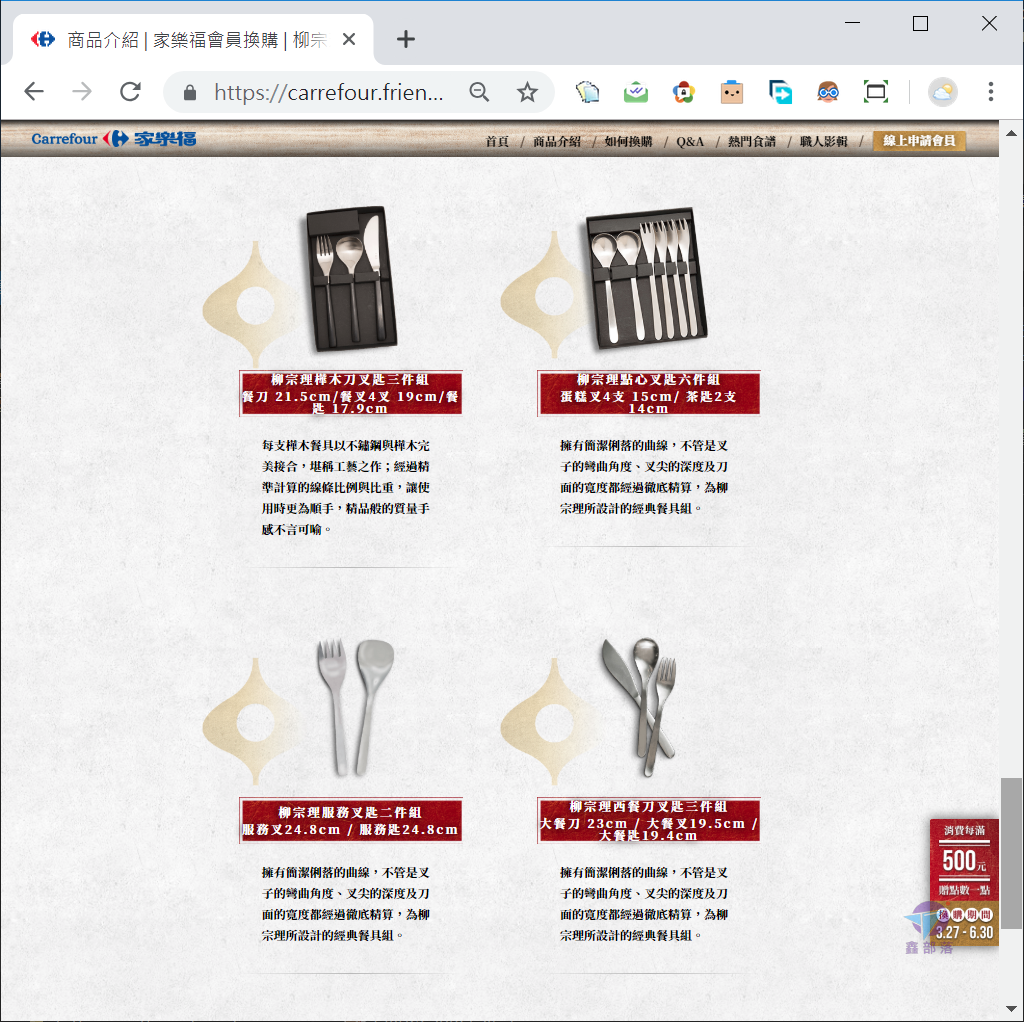Screen dimensions: 1024x1022
Task: Reload the current page
Action: 131,91
